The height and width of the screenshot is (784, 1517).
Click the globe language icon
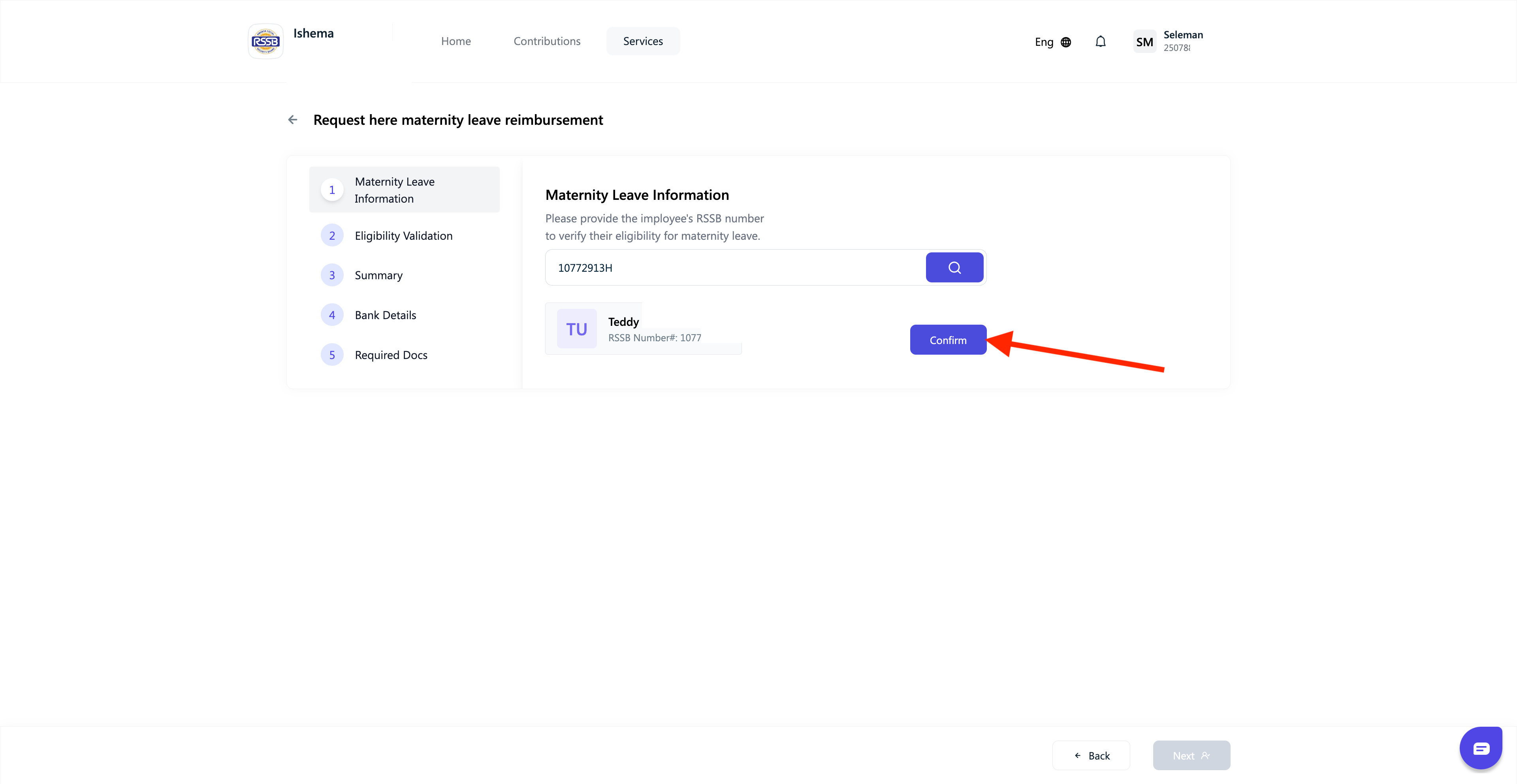1066,42
